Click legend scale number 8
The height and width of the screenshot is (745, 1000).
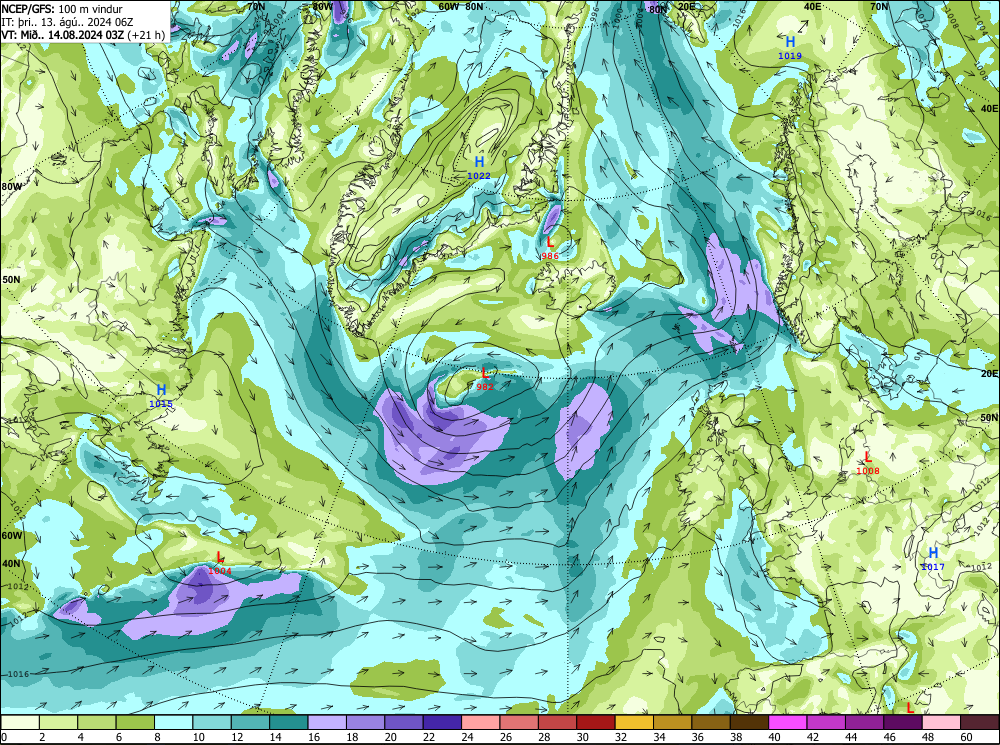(157, 737)
